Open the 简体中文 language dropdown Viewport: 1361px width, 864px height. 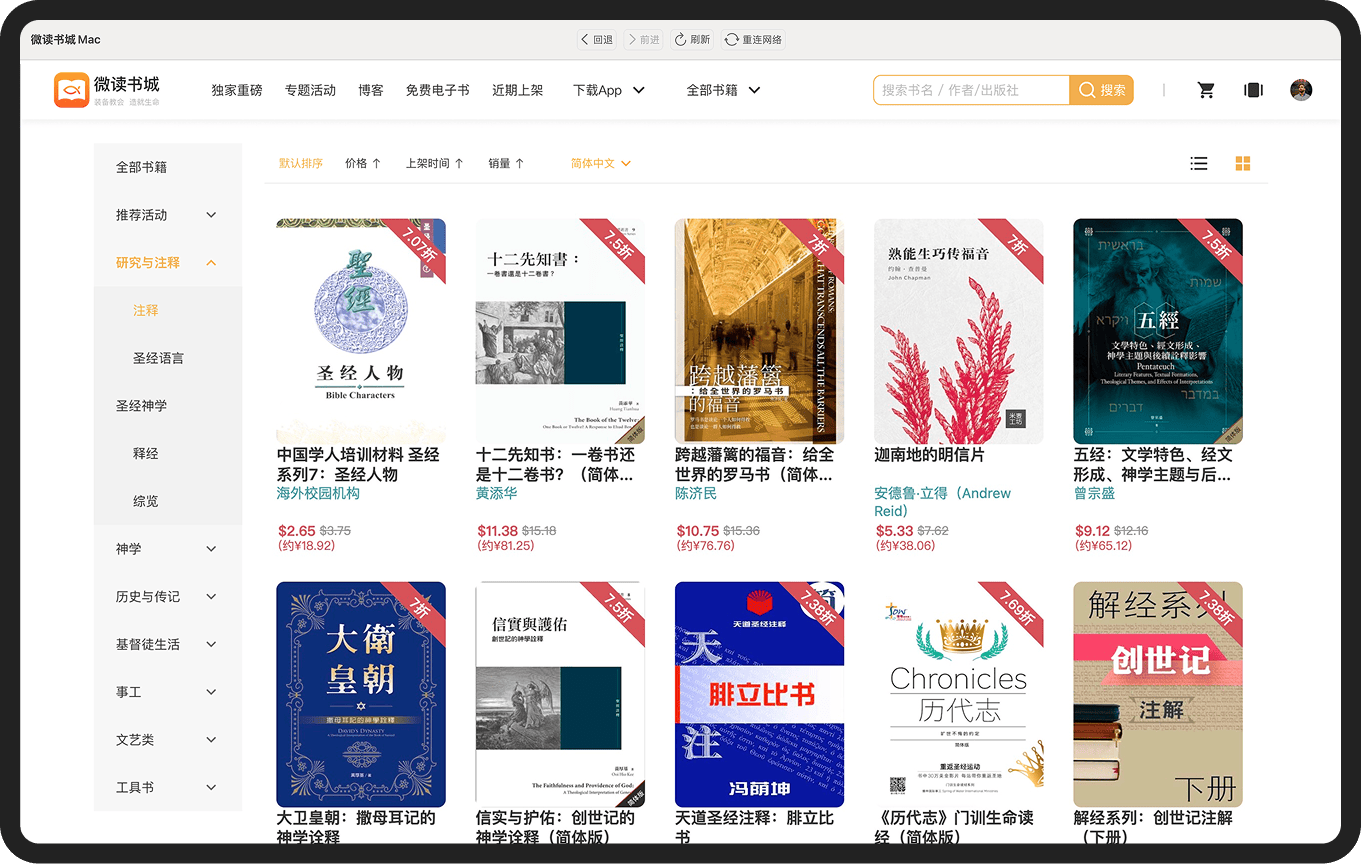(x=600, y=164)
